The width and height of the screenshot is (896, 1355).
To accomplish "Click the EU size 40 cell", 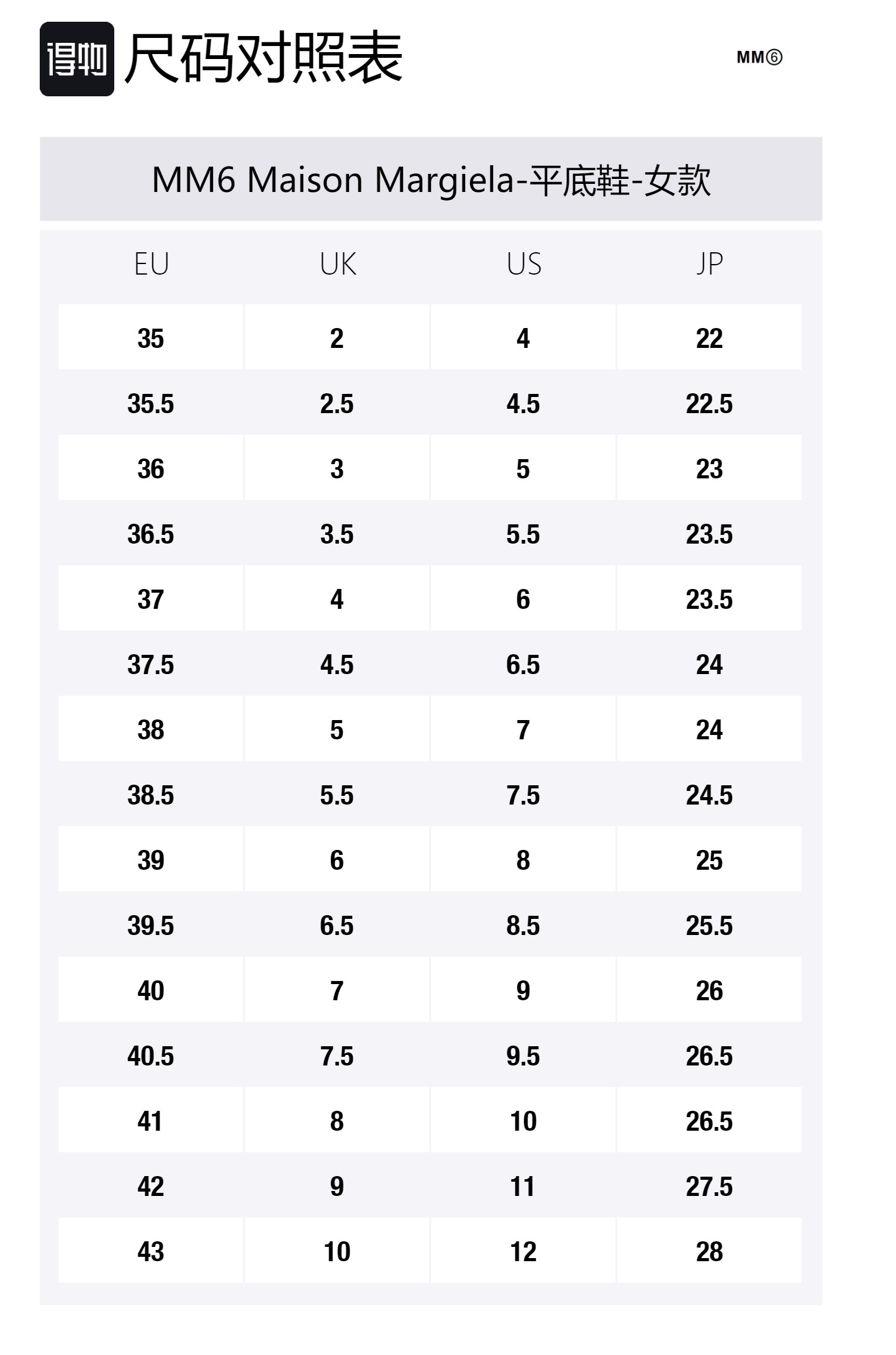I will [x=151, y=991].
